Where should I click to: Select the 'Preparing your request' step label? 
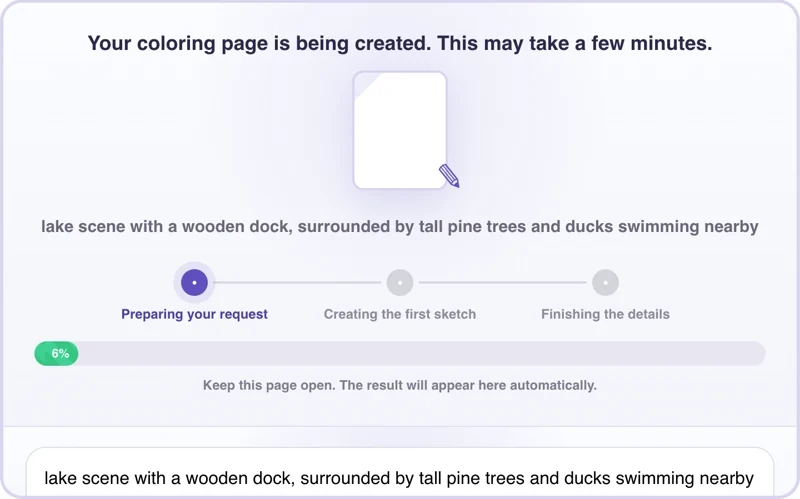tap(194, 314)
